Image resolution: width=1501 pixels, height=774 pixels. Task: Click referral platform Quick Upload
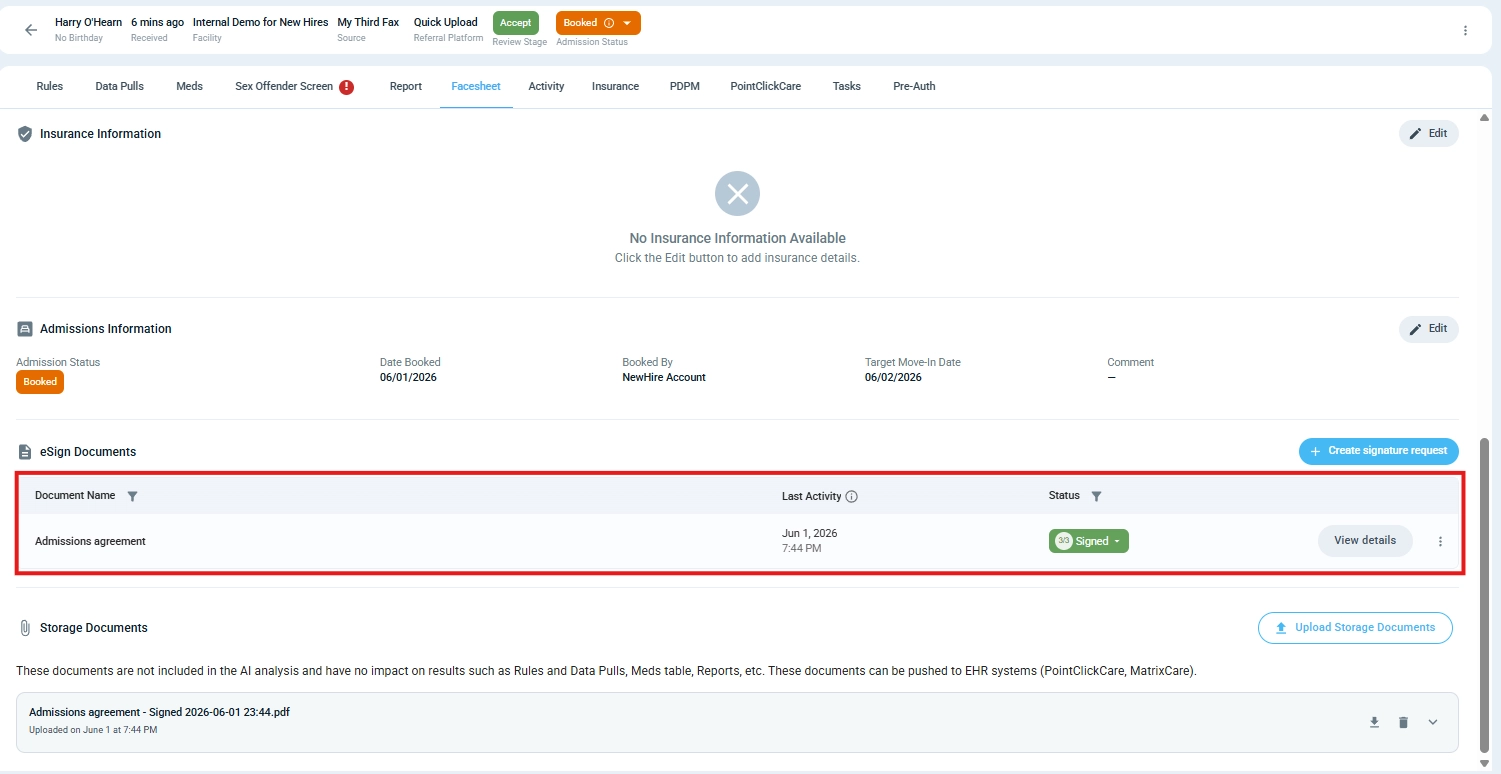(446, 22)
